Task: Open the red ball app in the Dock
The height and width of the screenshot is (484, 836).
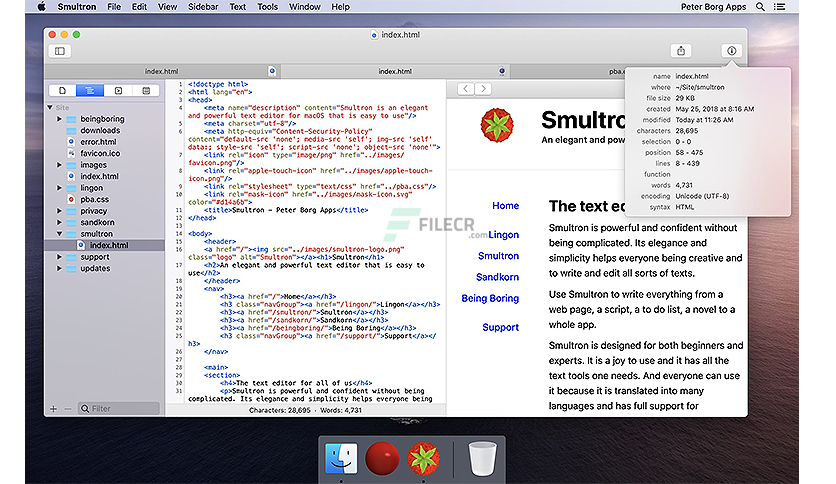Action: pyautogui.click(x=382, y=458)
